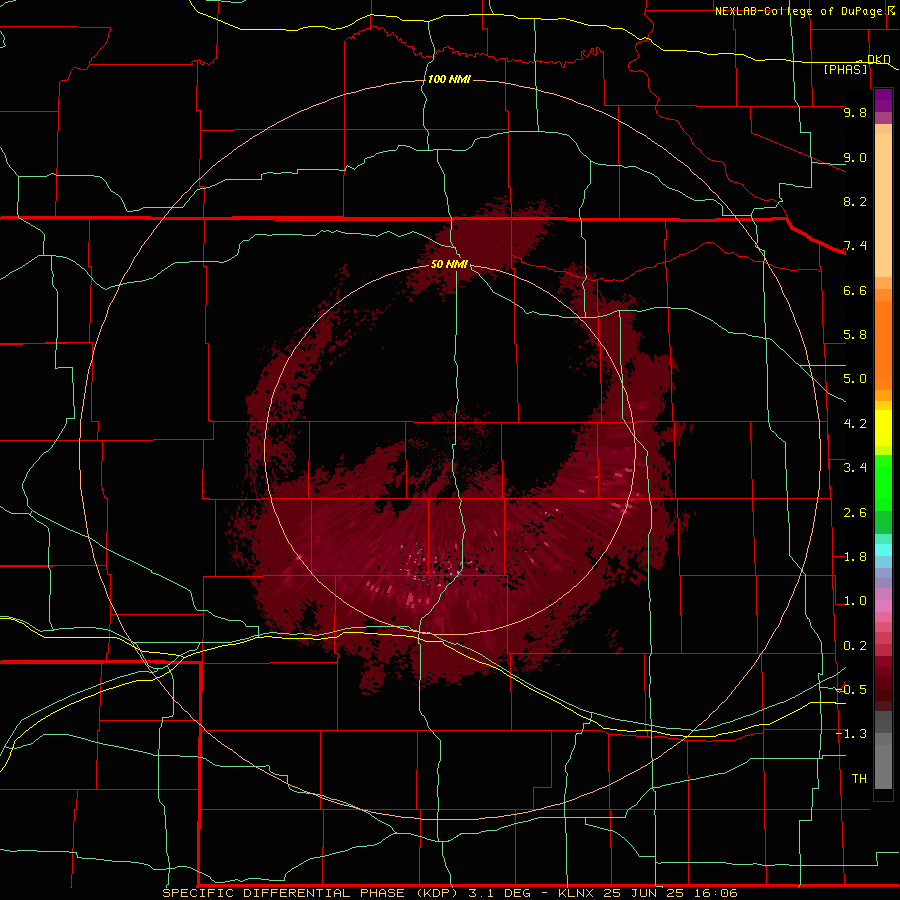Image resolution: width=900 pixels, height=900 pixels.
Task: Click the 1.8 scale value
Action: [x=855, y=557]
